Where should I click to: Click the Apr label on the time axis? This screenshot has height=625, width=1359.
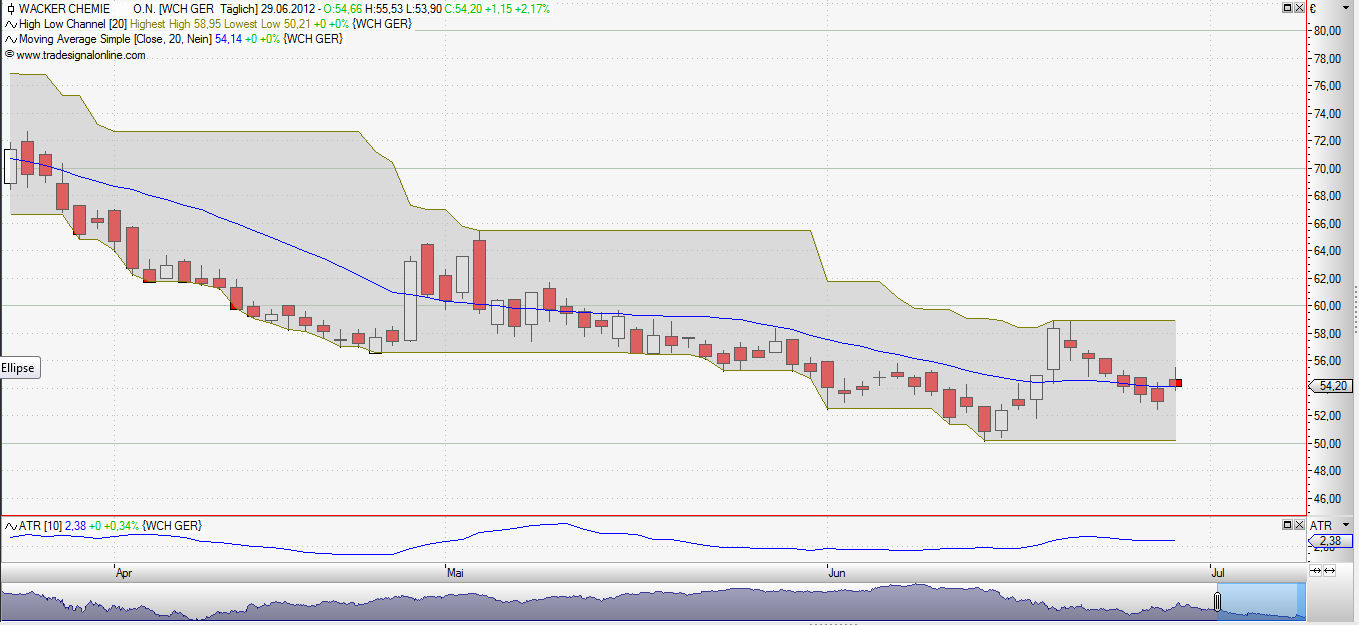click(124, 574)
